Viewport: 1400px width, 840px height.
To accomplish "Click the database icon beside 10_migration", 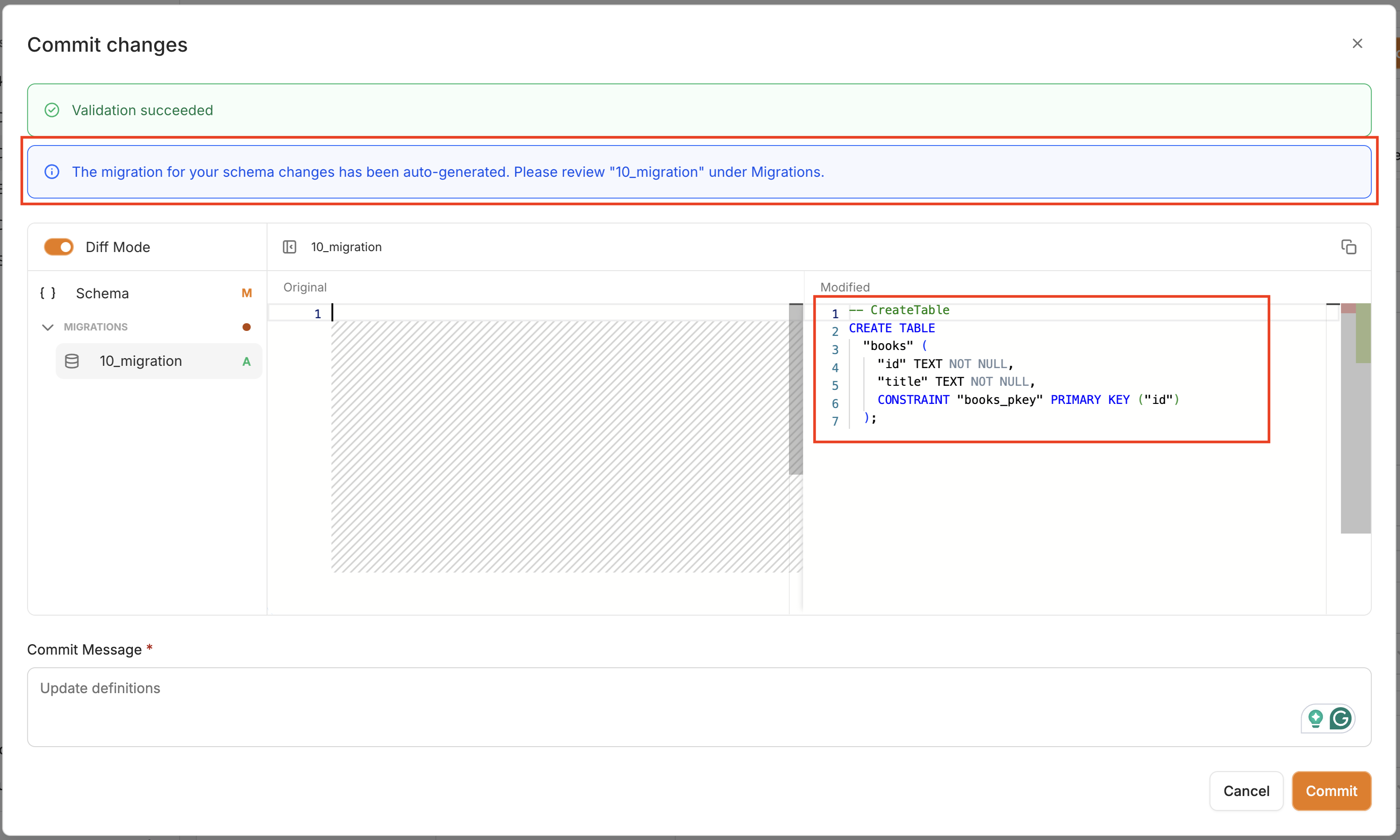I will tap(72, 361).
